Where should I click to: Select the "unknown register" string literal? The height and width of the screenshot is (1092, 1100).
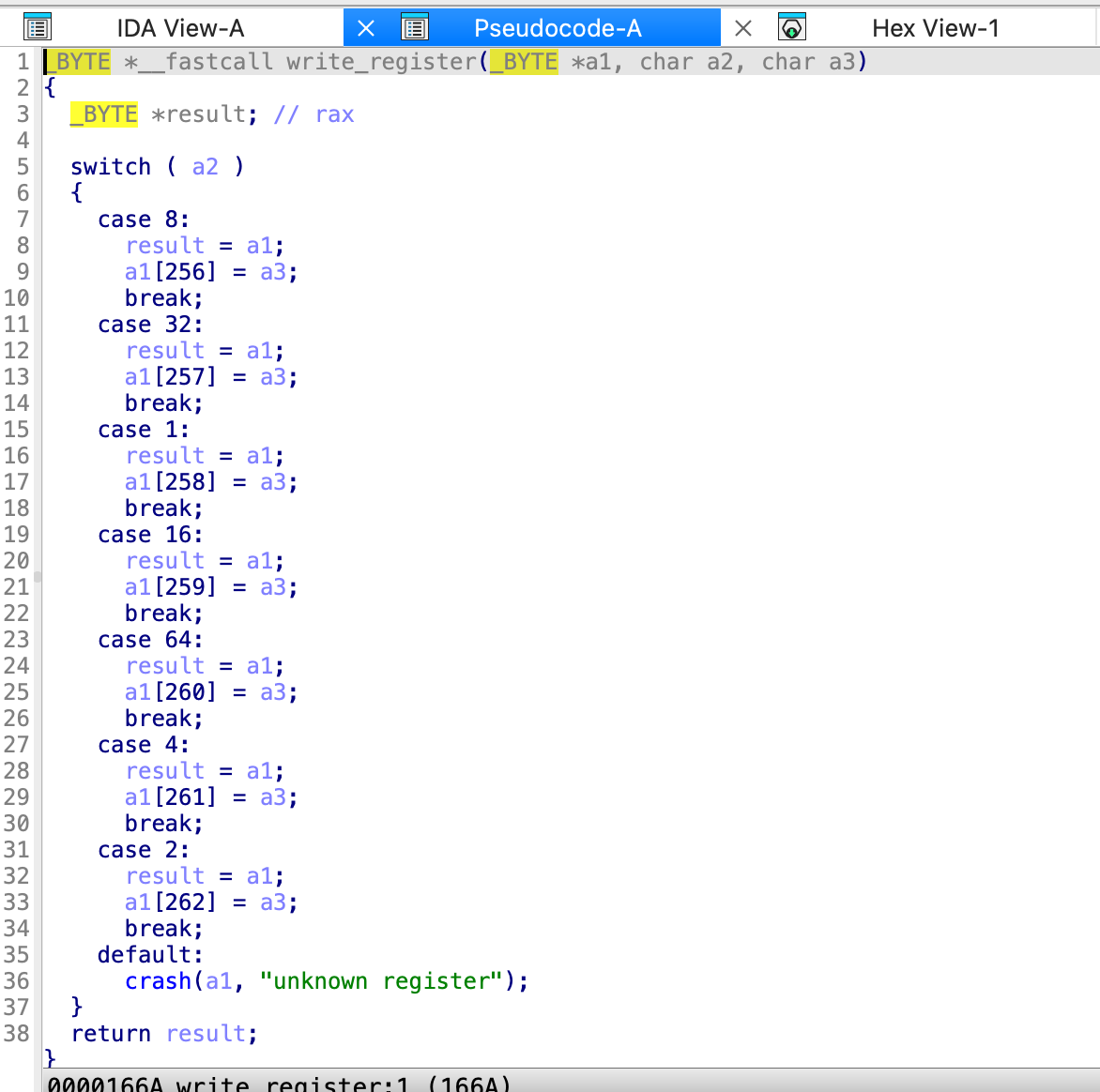tap(381, 981)
